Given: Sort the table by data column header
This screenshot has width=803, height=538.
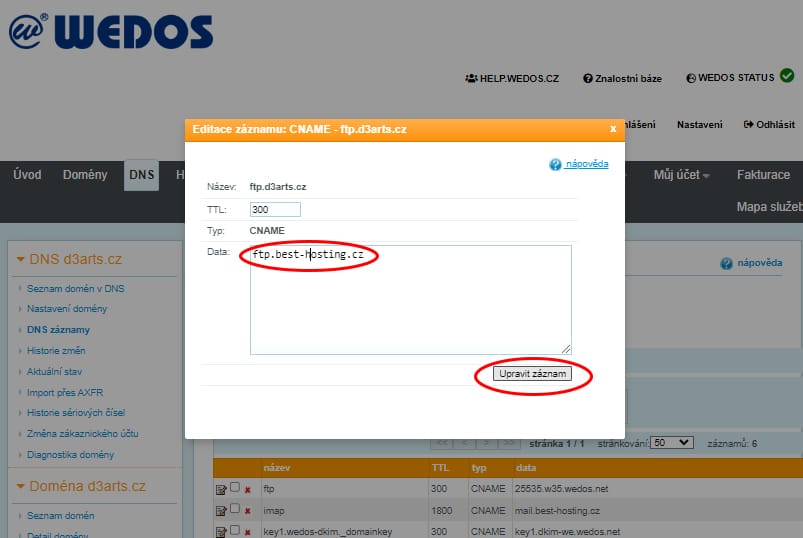Looking at the screenshot, I should [526, 468].
